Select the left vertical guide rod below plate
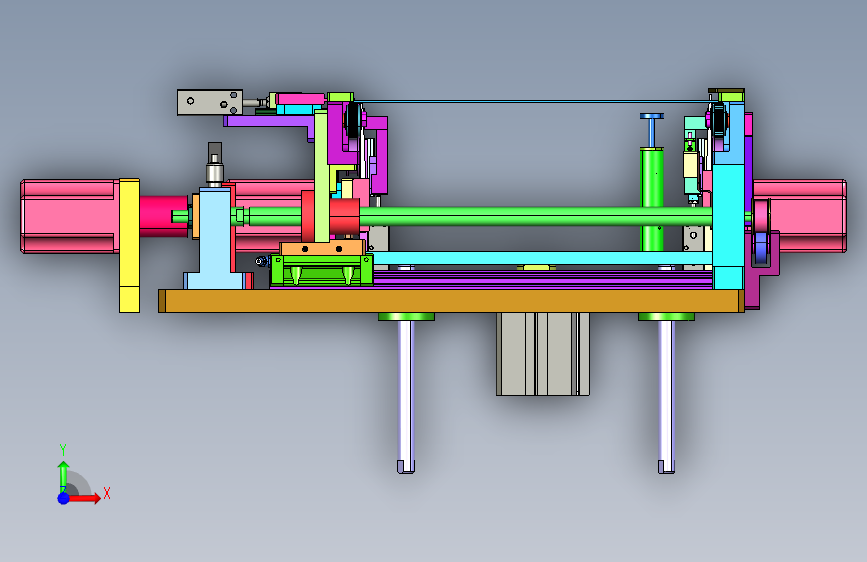This screenshot has width=867, height=562. tap(406, 396)
